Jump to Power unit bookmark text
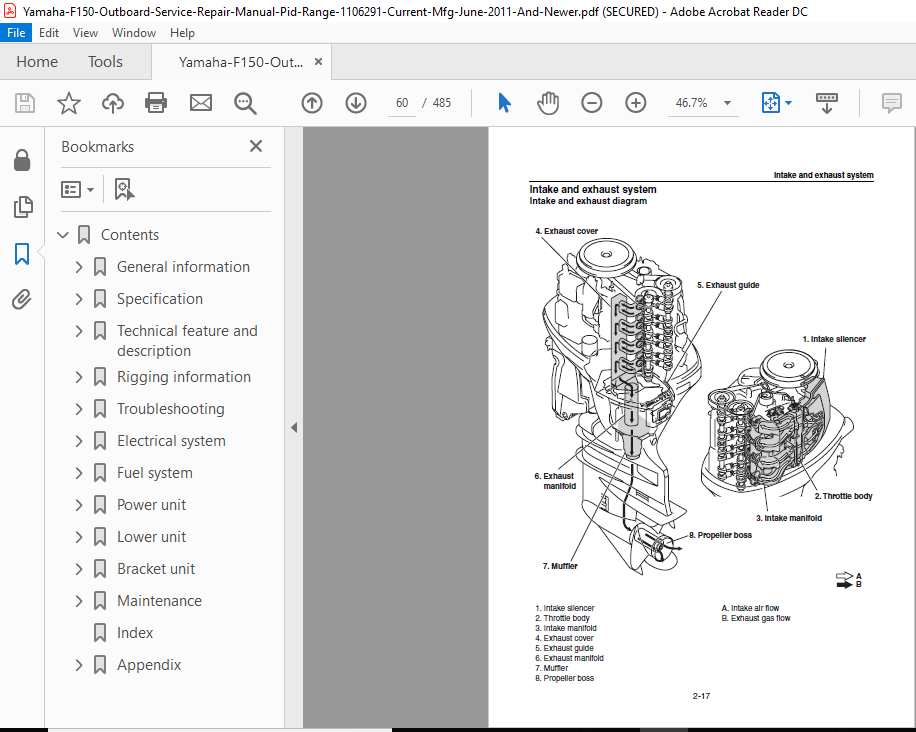The width and height of the screenshot is (916, 732). coord(151,505)
